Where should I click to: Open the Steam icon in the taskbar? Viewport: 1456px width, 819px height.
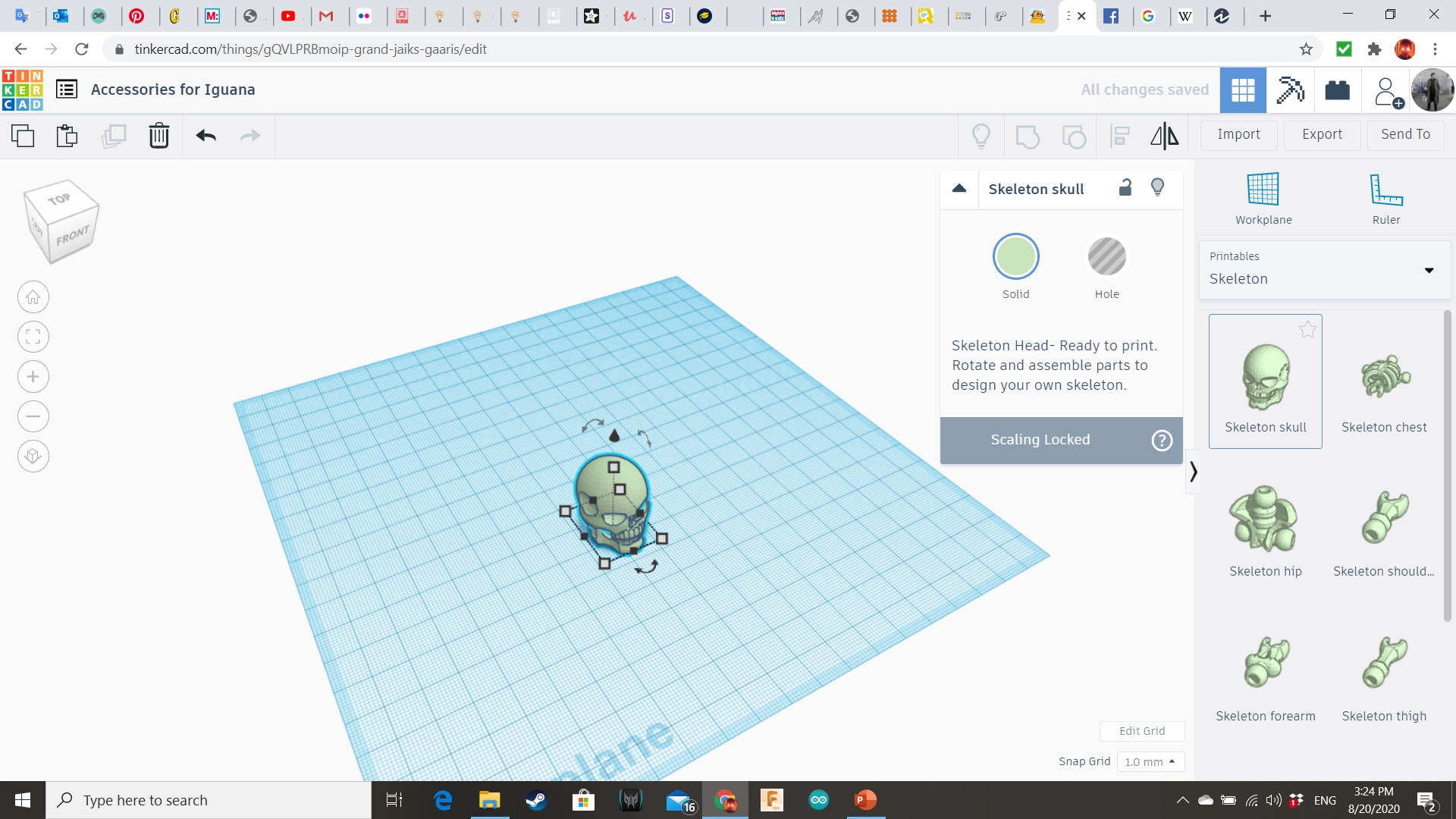[536, 800]
